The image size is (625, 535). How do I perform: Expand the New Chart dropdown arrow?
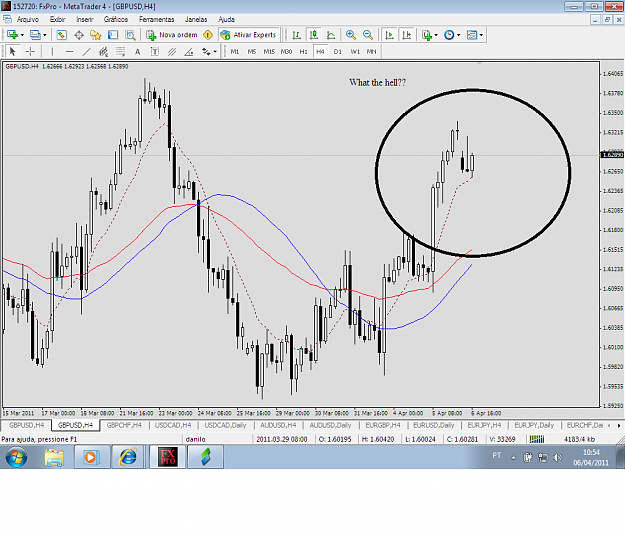(22, 35)
